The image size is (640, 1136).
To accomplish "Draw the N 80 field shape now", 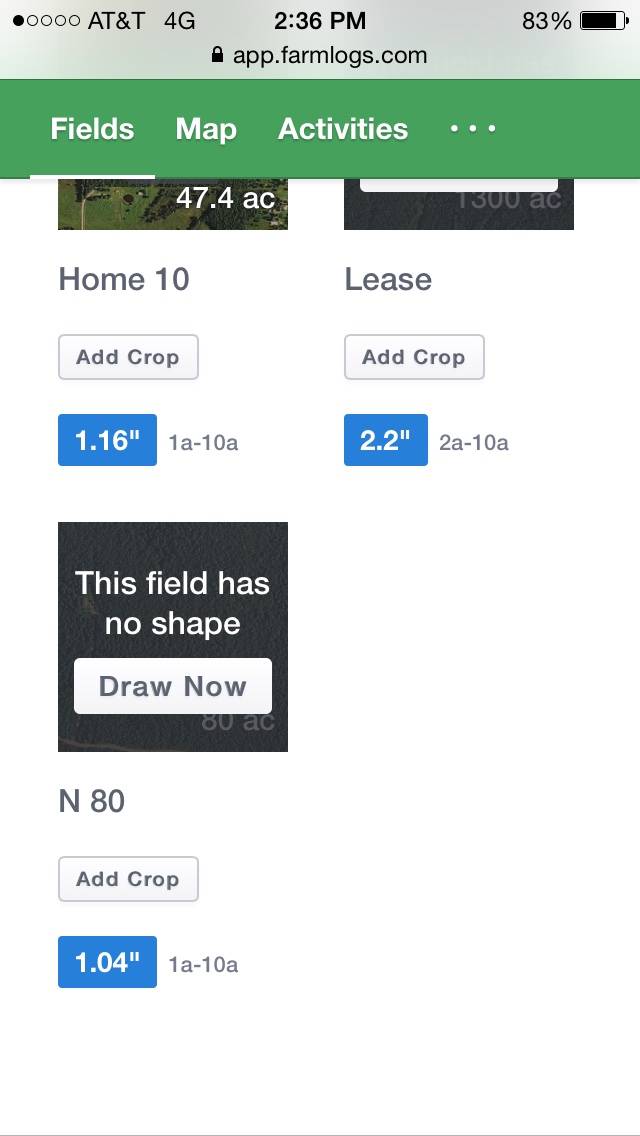I will click(173, 686).
